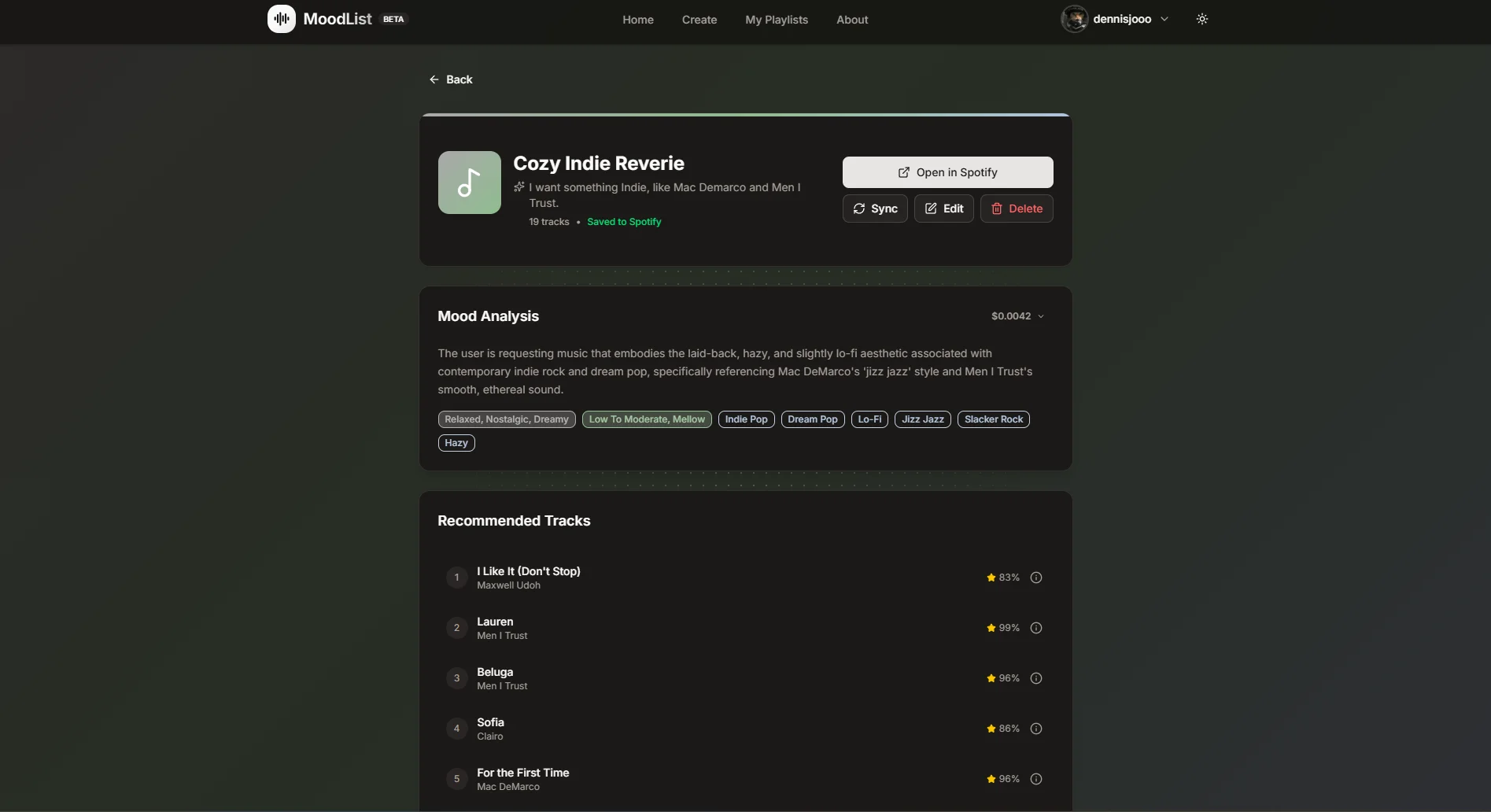Screen dimensions: 1491x812
Task: Toggle the light/dark theme sun icon
Action: pos(1201,19)
